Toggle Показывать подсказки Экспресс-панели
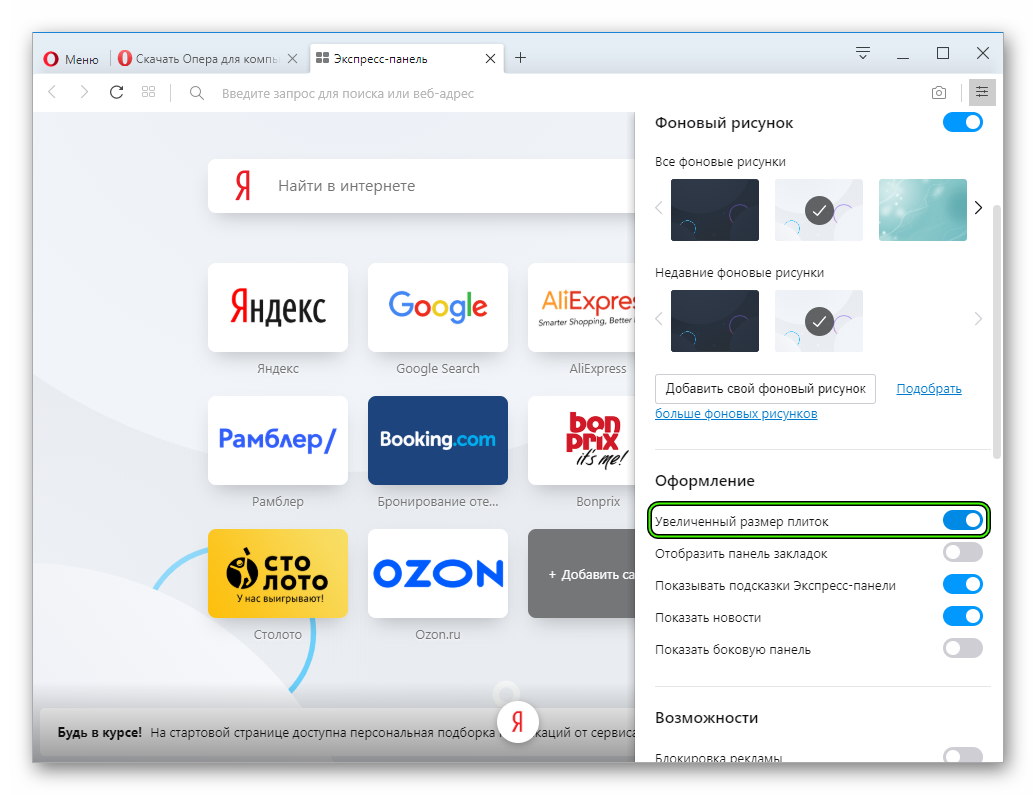 click(x=963, y=584)
